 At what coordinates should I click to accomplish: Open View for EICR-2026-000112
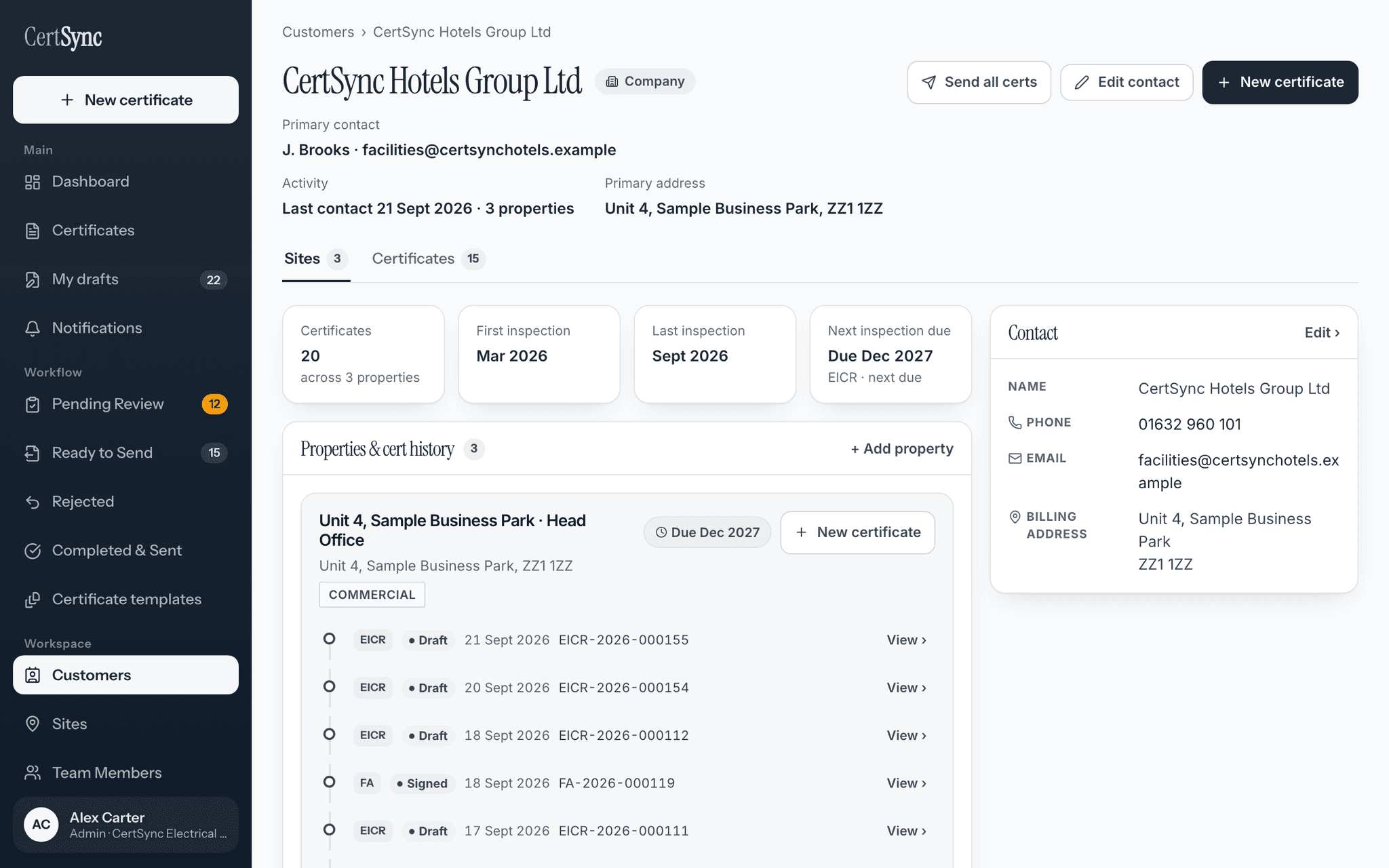[906, 736]
